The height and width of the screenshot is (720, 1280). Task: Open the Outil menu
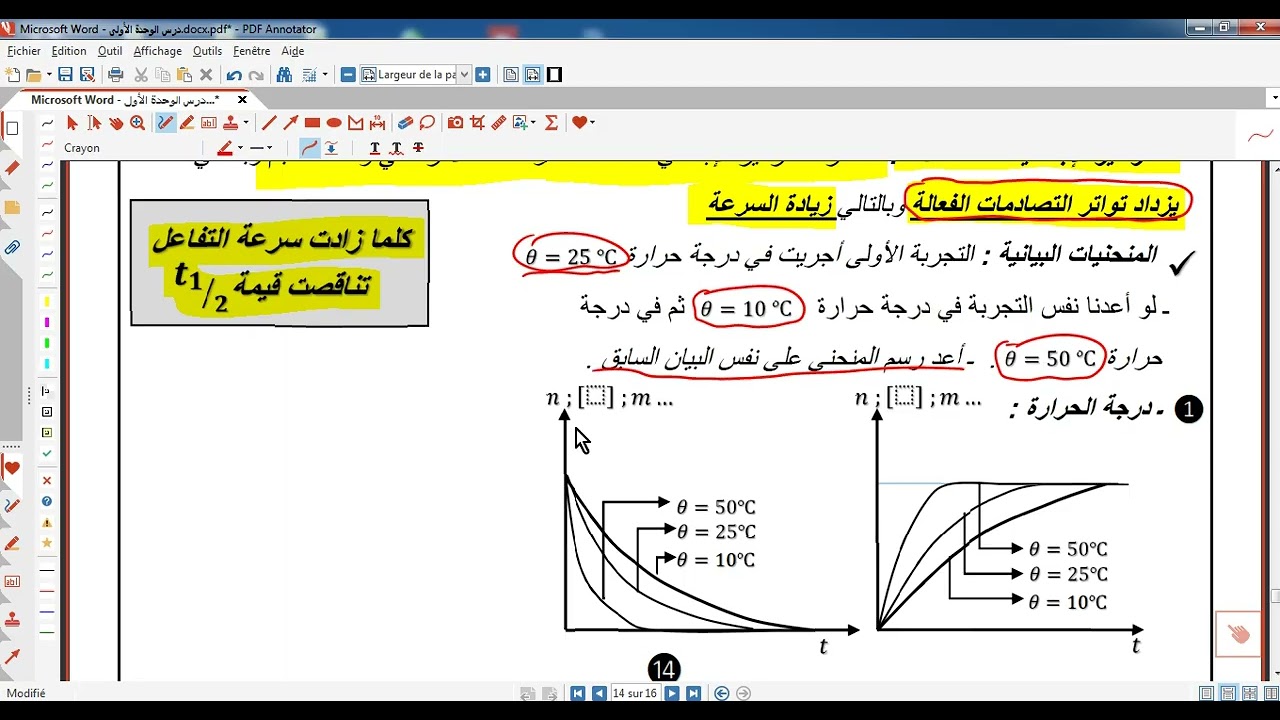110,51
